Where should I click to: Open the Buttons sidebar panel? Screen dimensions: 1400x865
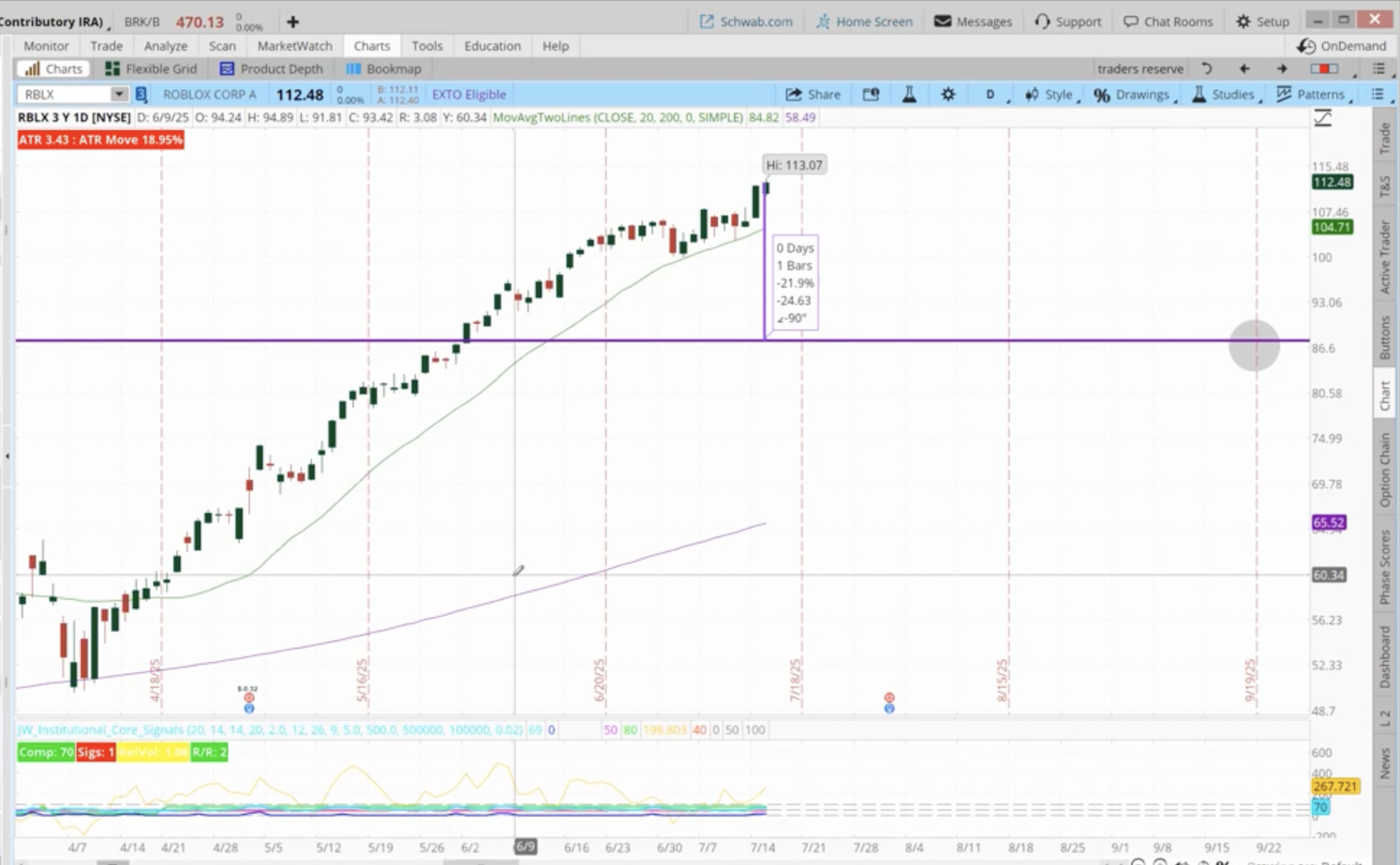1385,337
